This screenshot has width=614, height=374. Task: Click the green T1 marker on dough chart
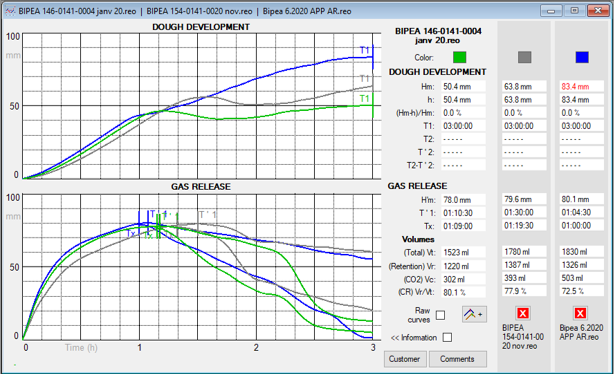[x=365, y=98]
